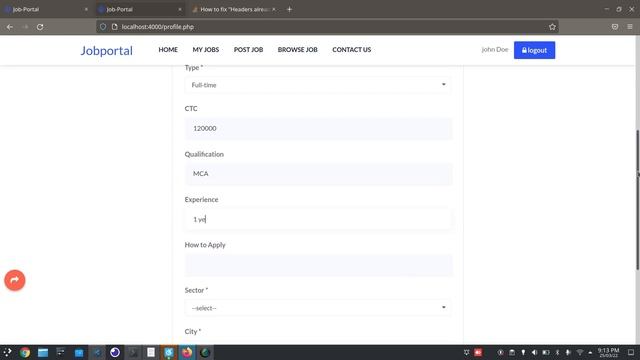Close the How to fix Headers tab

(274, 9)
